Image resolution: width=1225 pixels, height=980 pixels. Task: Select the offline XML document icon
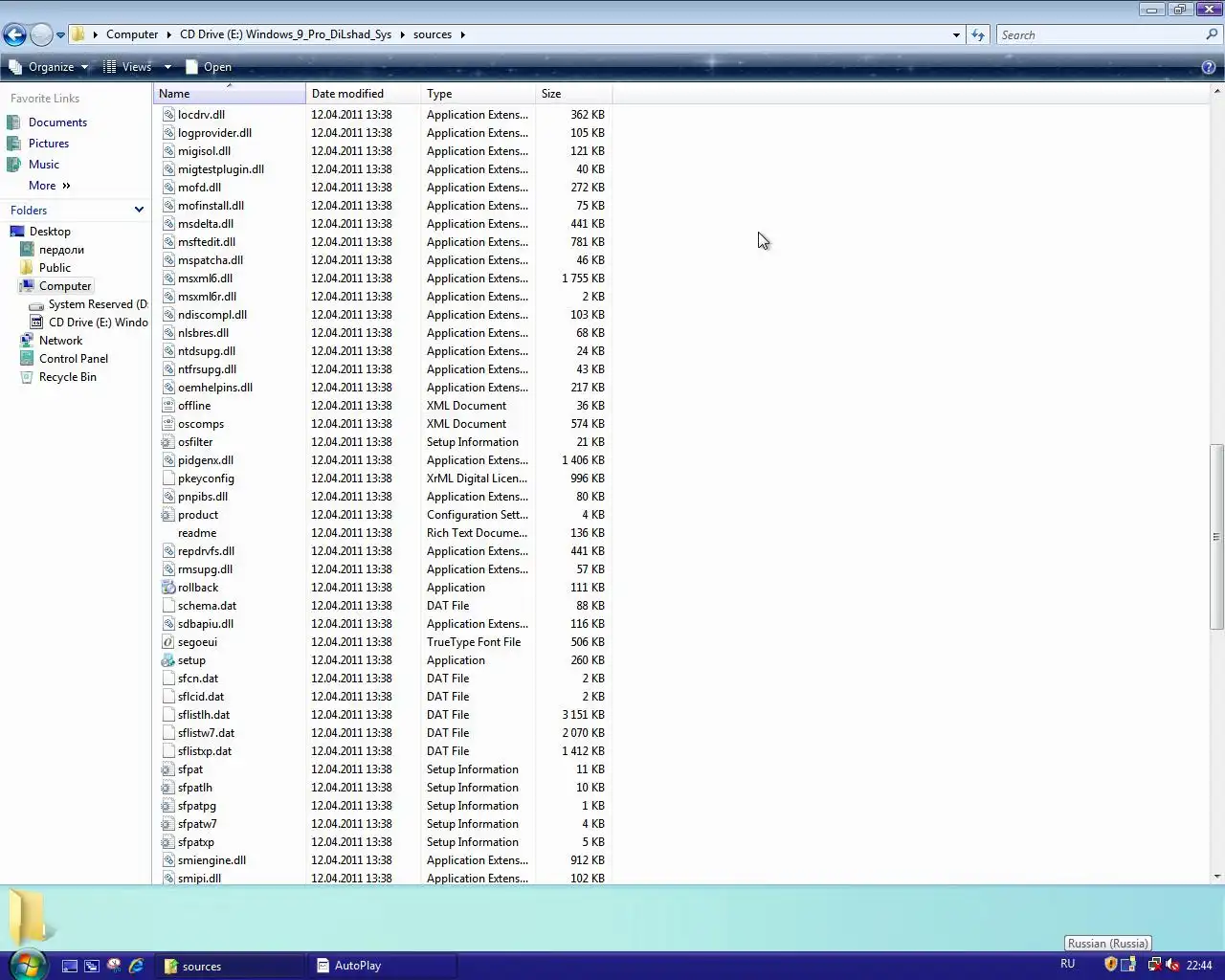click(x=168, y=406)
